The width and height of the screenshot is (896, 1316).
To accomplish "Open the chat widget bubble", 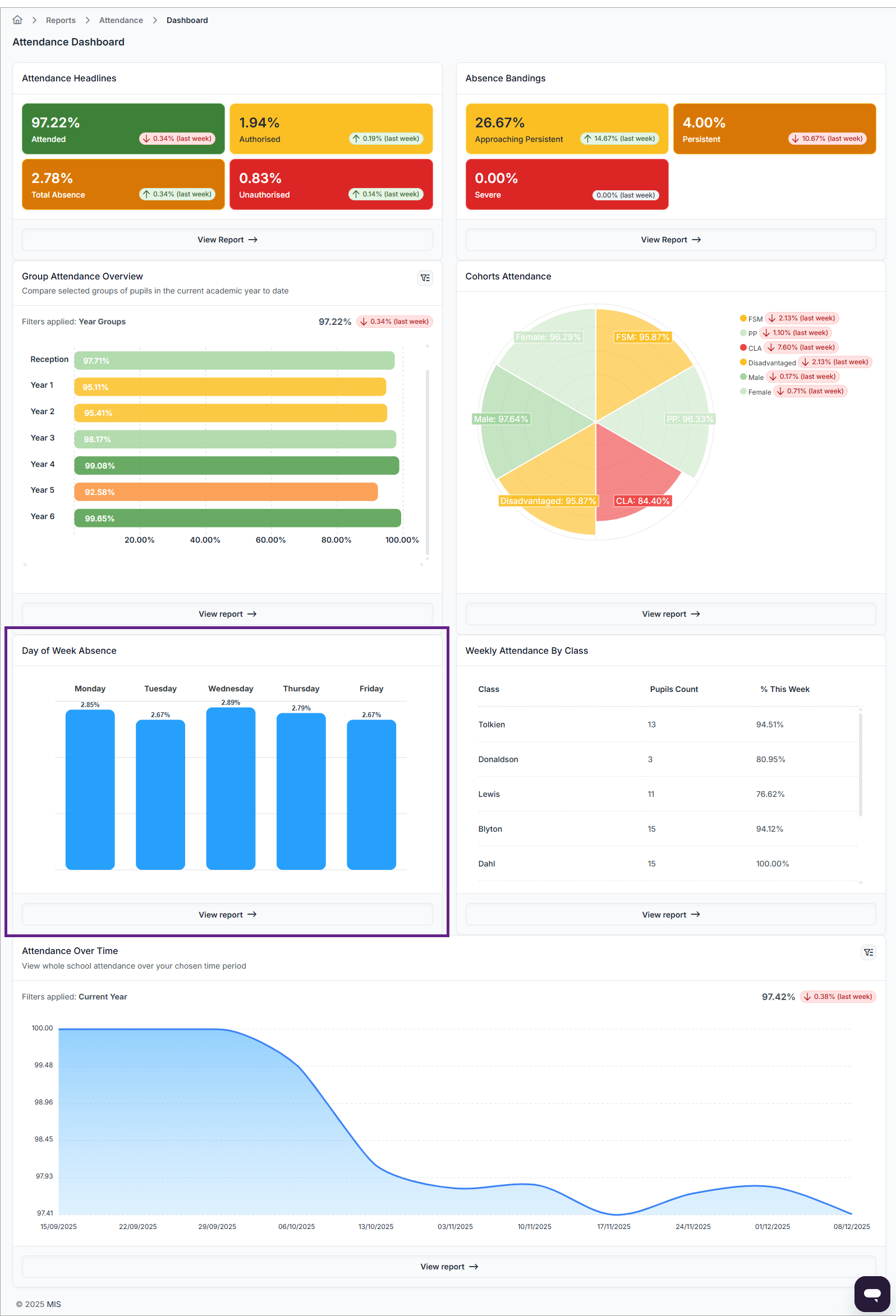I will (x=871, y=1294).
